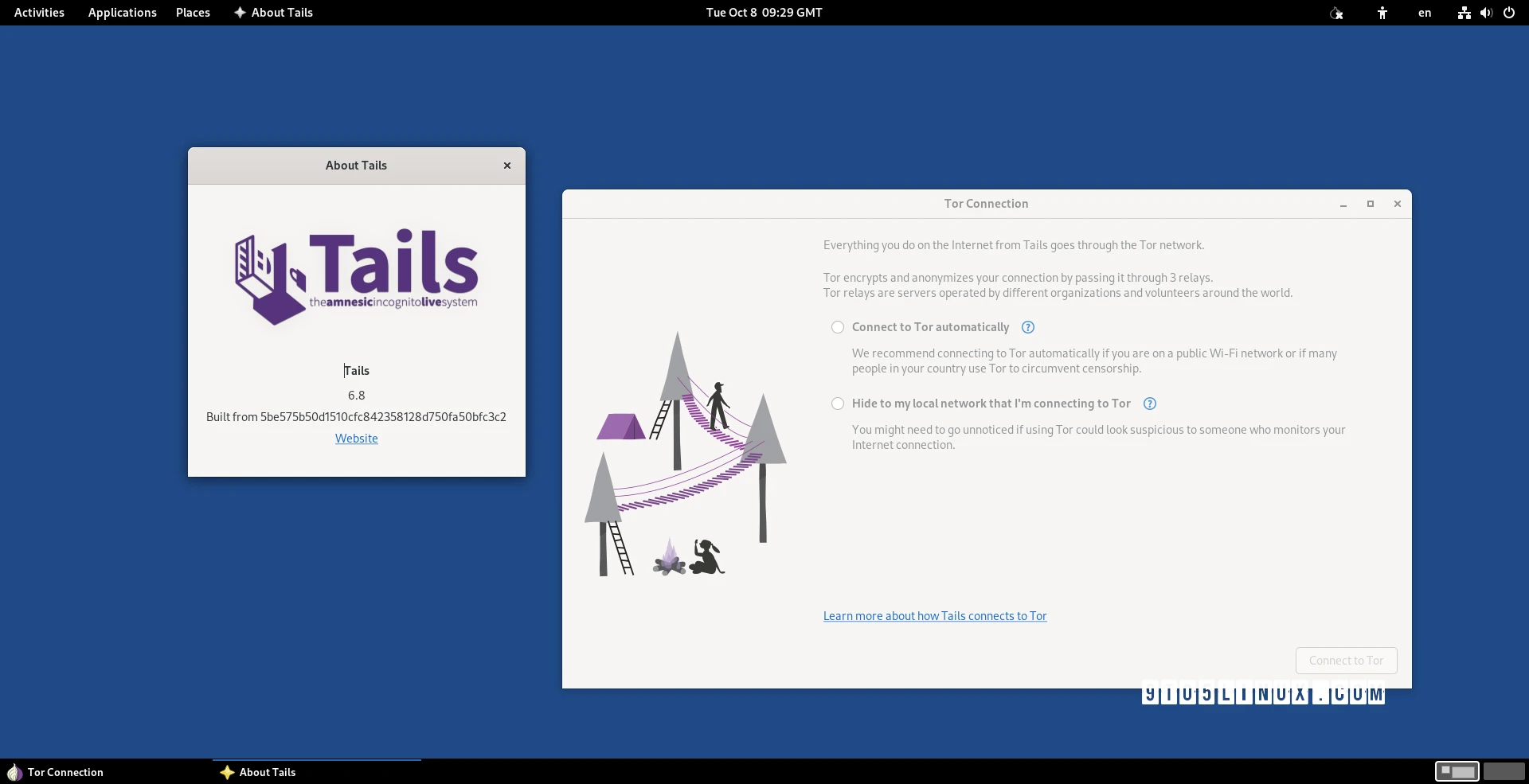
Task: Open Learn more about how Tails connects link
Action: coord(935,616)
